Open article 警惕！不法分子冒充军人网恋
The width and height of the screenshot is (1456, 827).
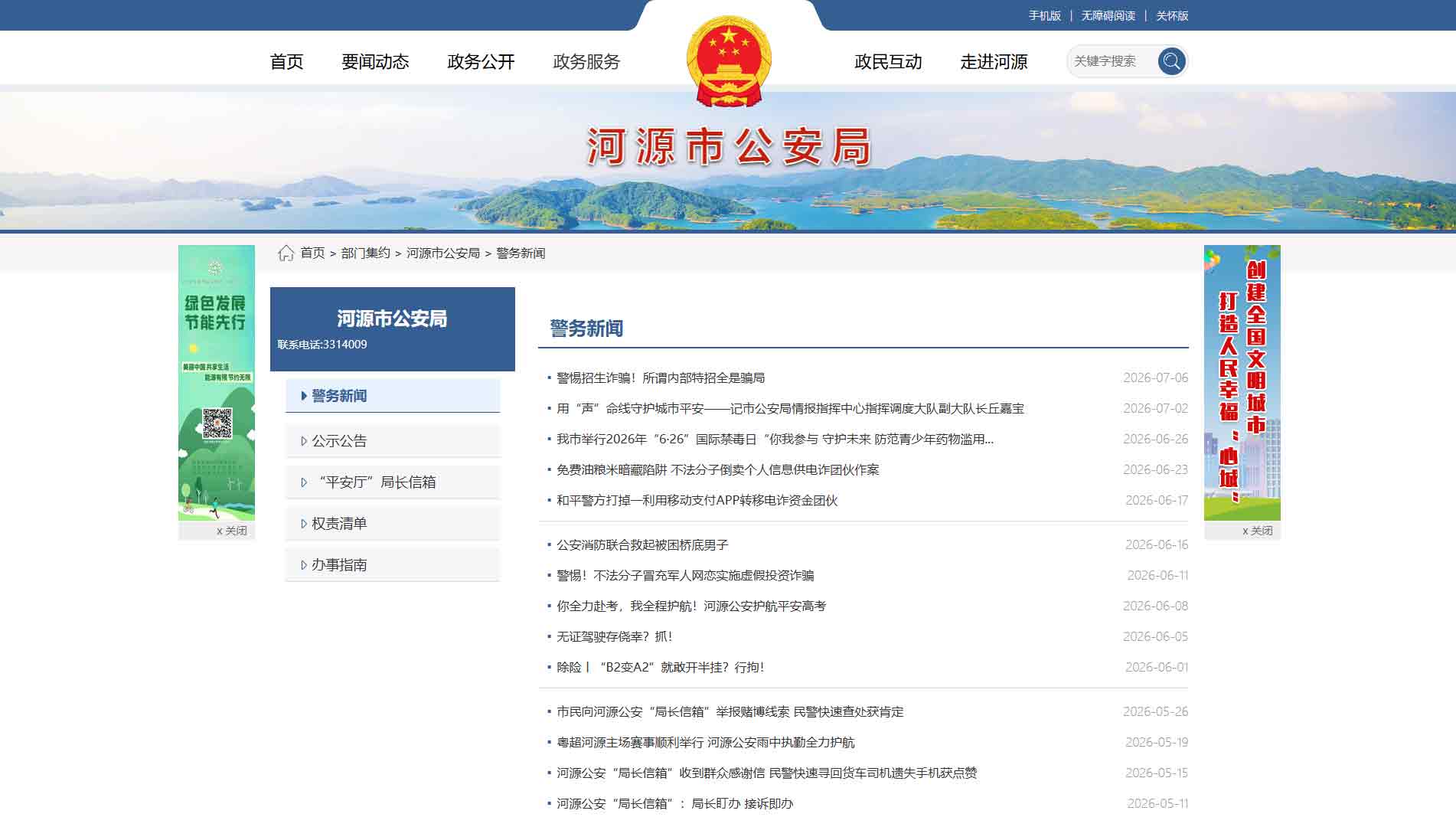685,576
